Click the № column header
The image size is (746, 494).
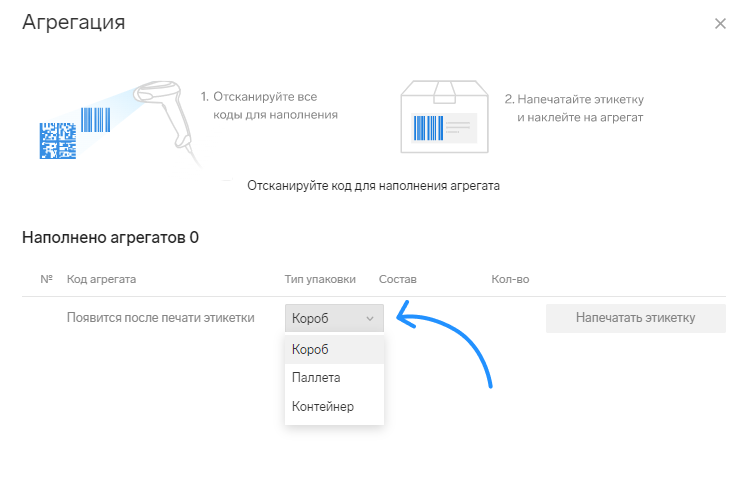pyautogui.click(x=46, y=279)
